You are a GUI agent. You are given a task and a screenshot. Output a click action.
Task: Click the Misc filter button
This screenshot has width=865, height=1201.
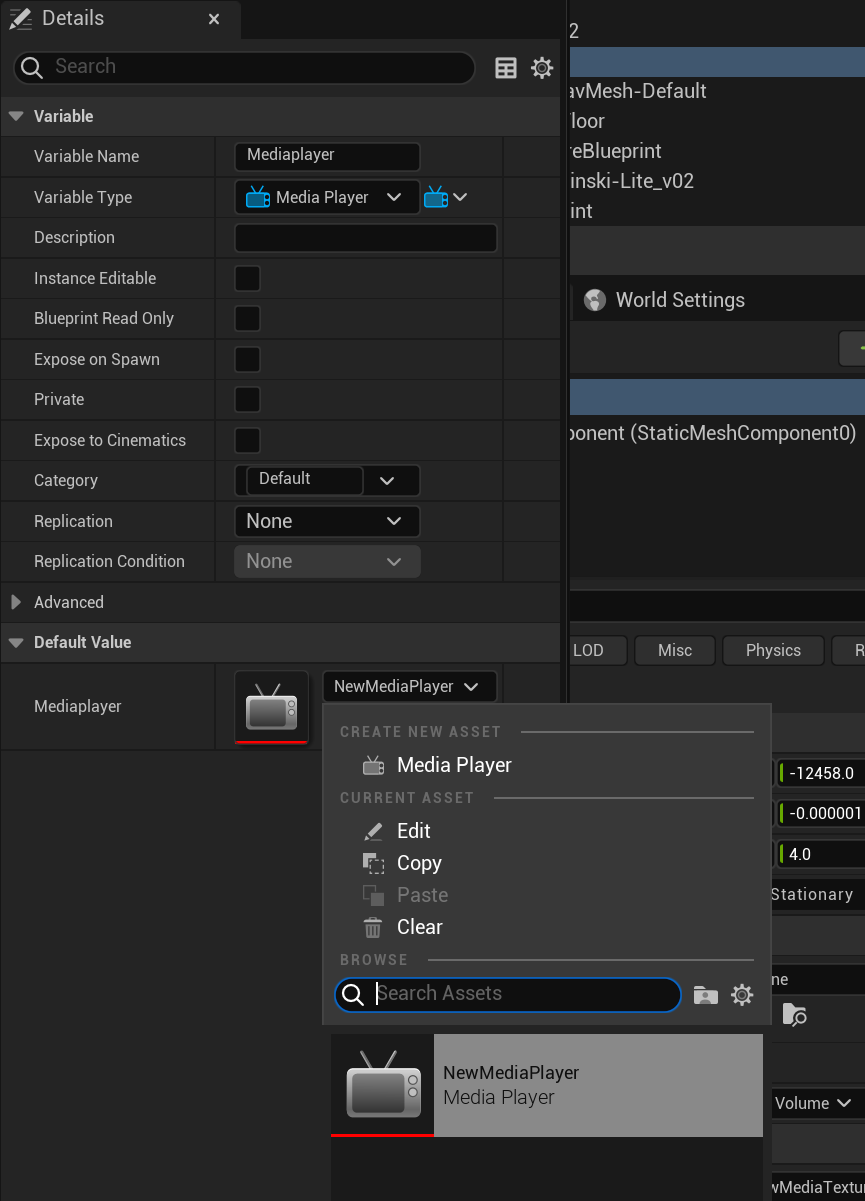pos(675,650)
